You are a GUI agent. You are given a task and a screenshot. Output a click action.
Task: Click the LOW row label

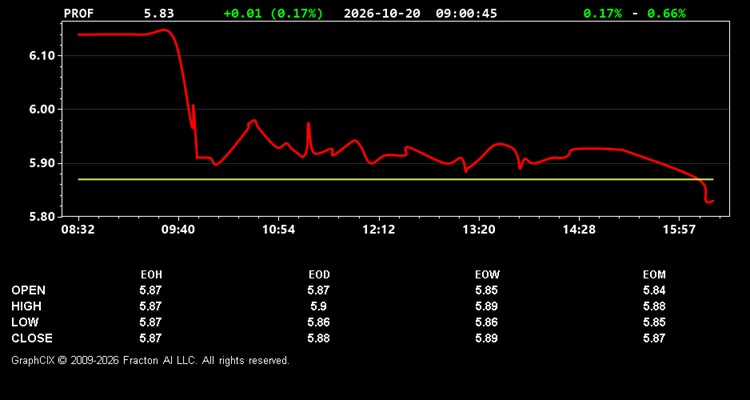pyautogui.click(x=25, y=322)
